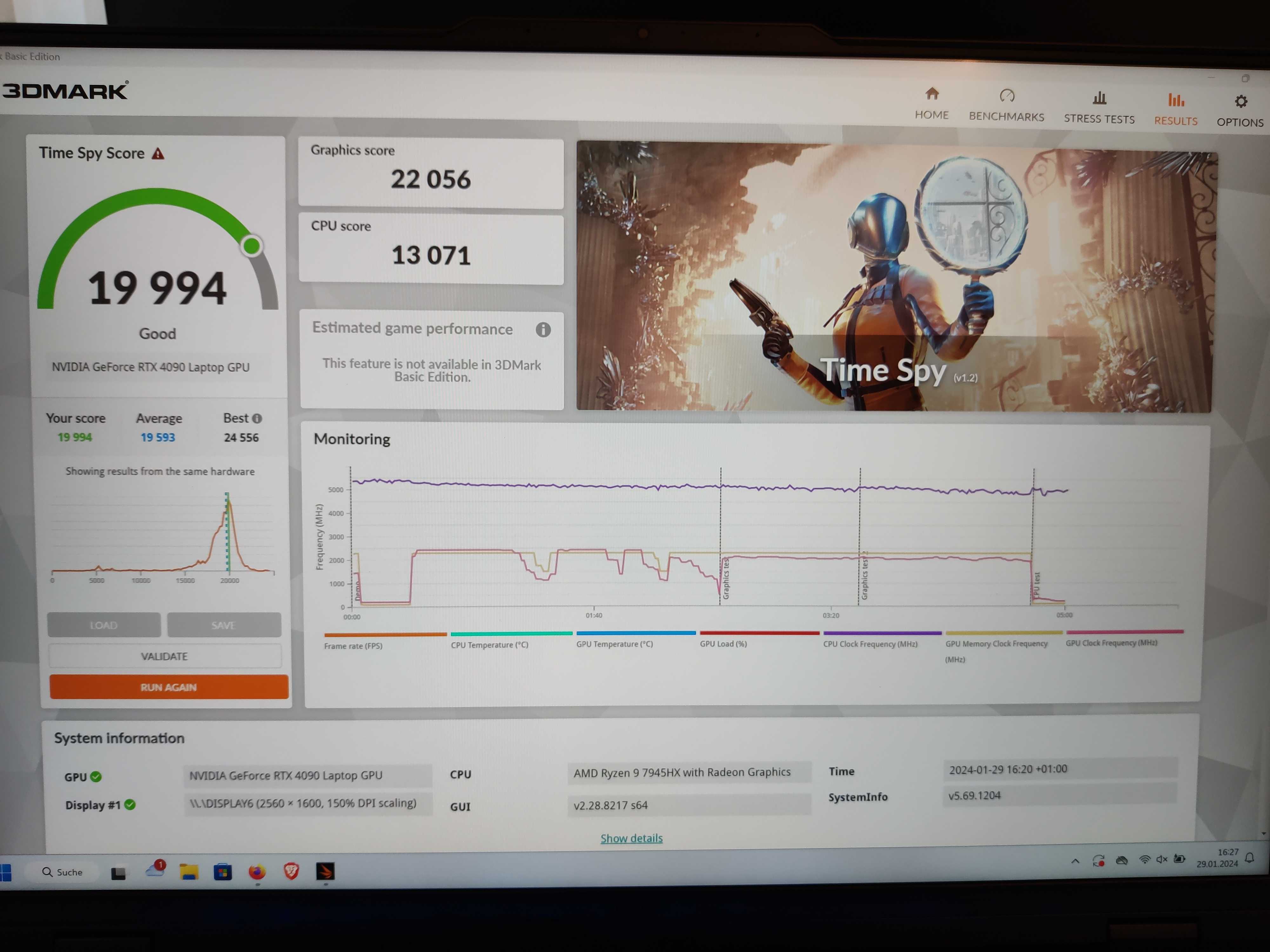Open the Benchmarks gauge icon
1270x952 pixels.
tap(1006, 96)
